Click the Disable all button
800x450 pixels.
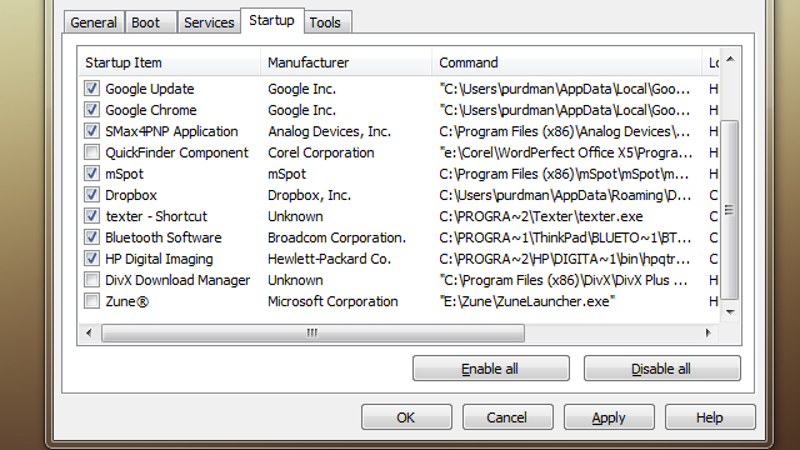pyautogui.click(x=662, y=368)
